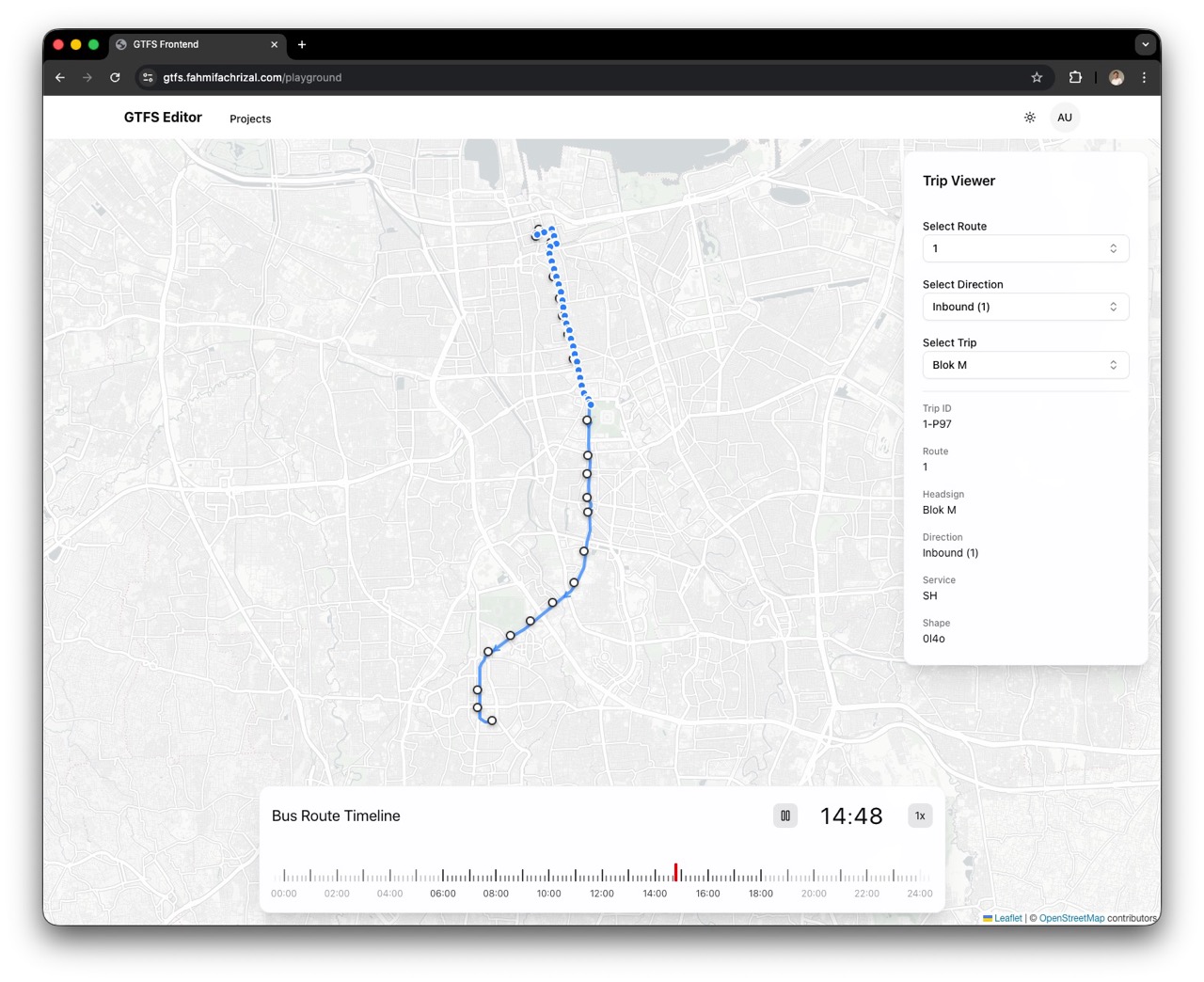This screenshot has width=1204, height=982.
Task: Open the browser extensions puzzle icon
Action: [1075, 77]
